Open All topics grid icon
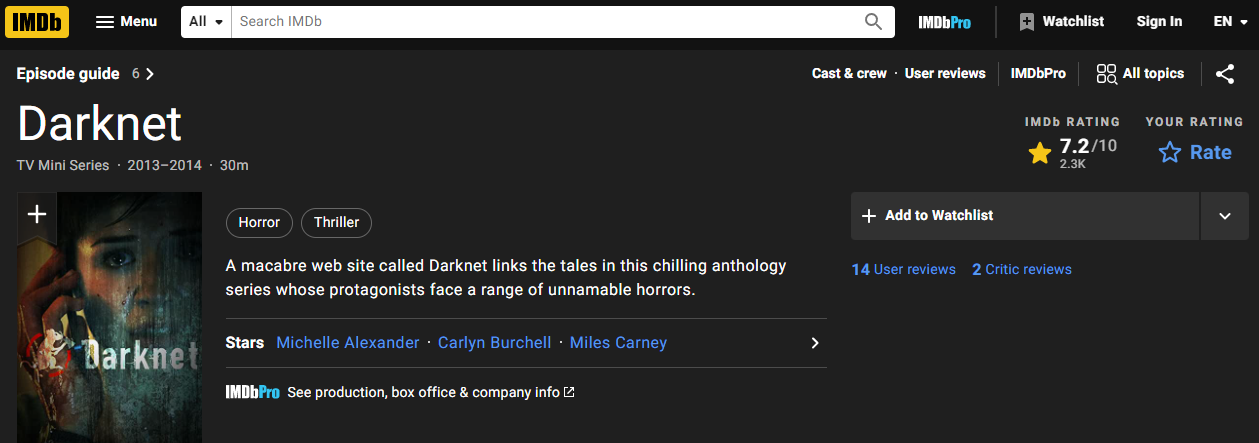The image size is (1259, 443). point(1106,73)
